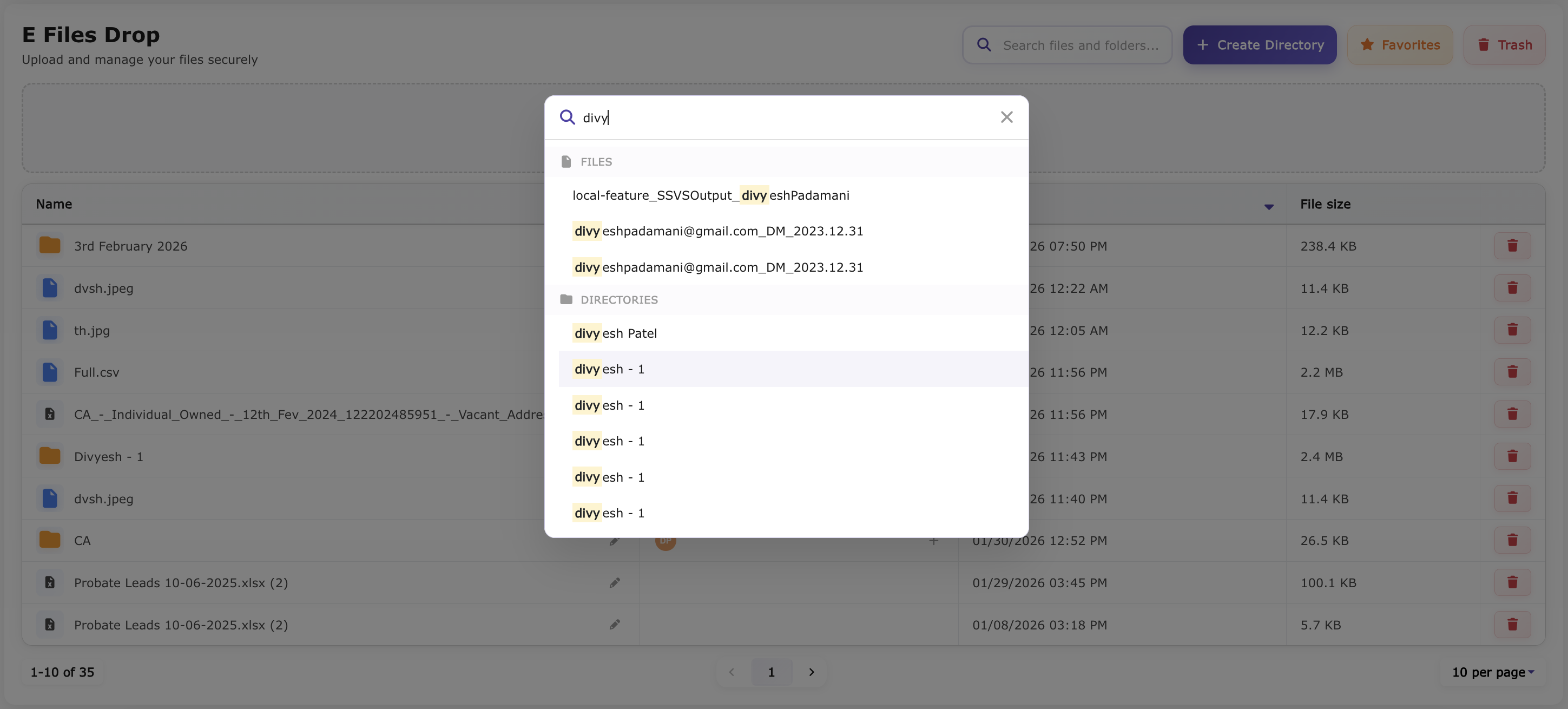Select the local-feature_SSVSOutput file suggestion

coord(710,195)
